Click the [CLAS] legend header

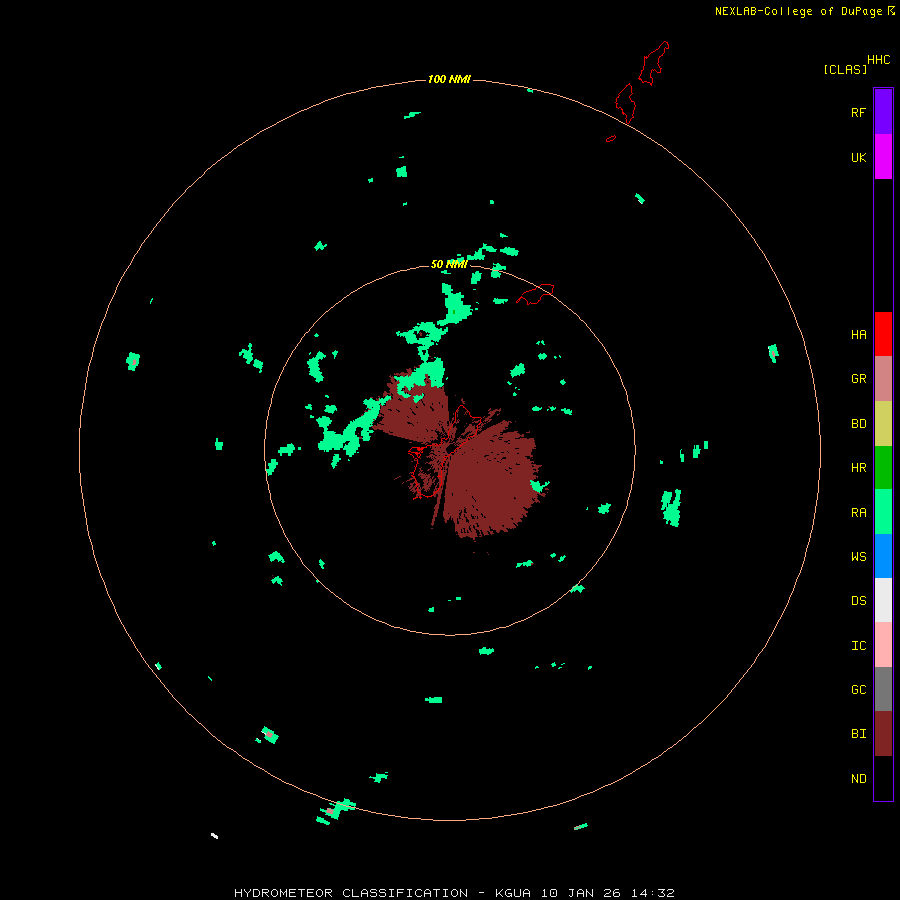[x=845, y=69]
